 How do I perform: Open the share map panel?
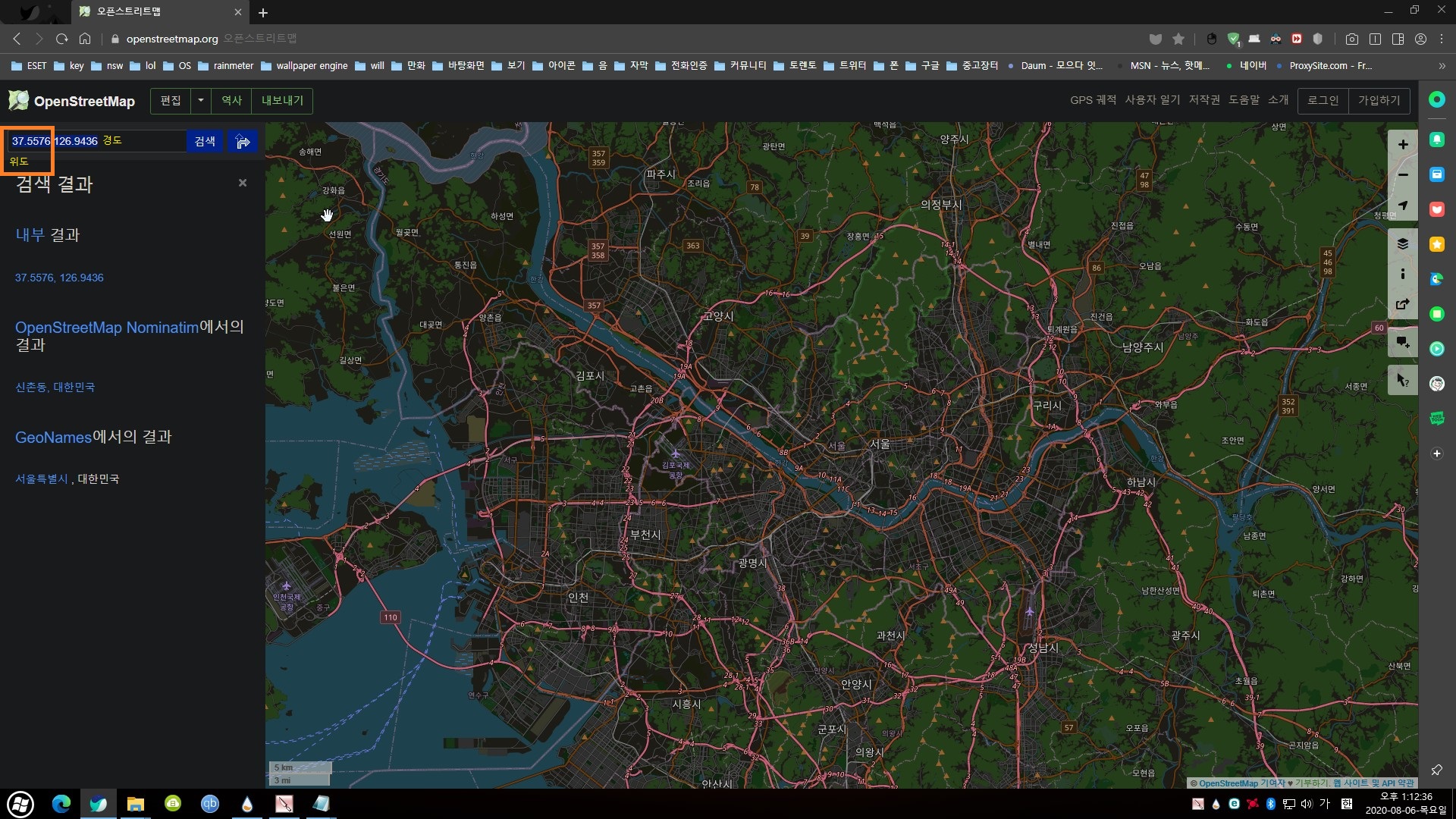[x=1403, y=304]
